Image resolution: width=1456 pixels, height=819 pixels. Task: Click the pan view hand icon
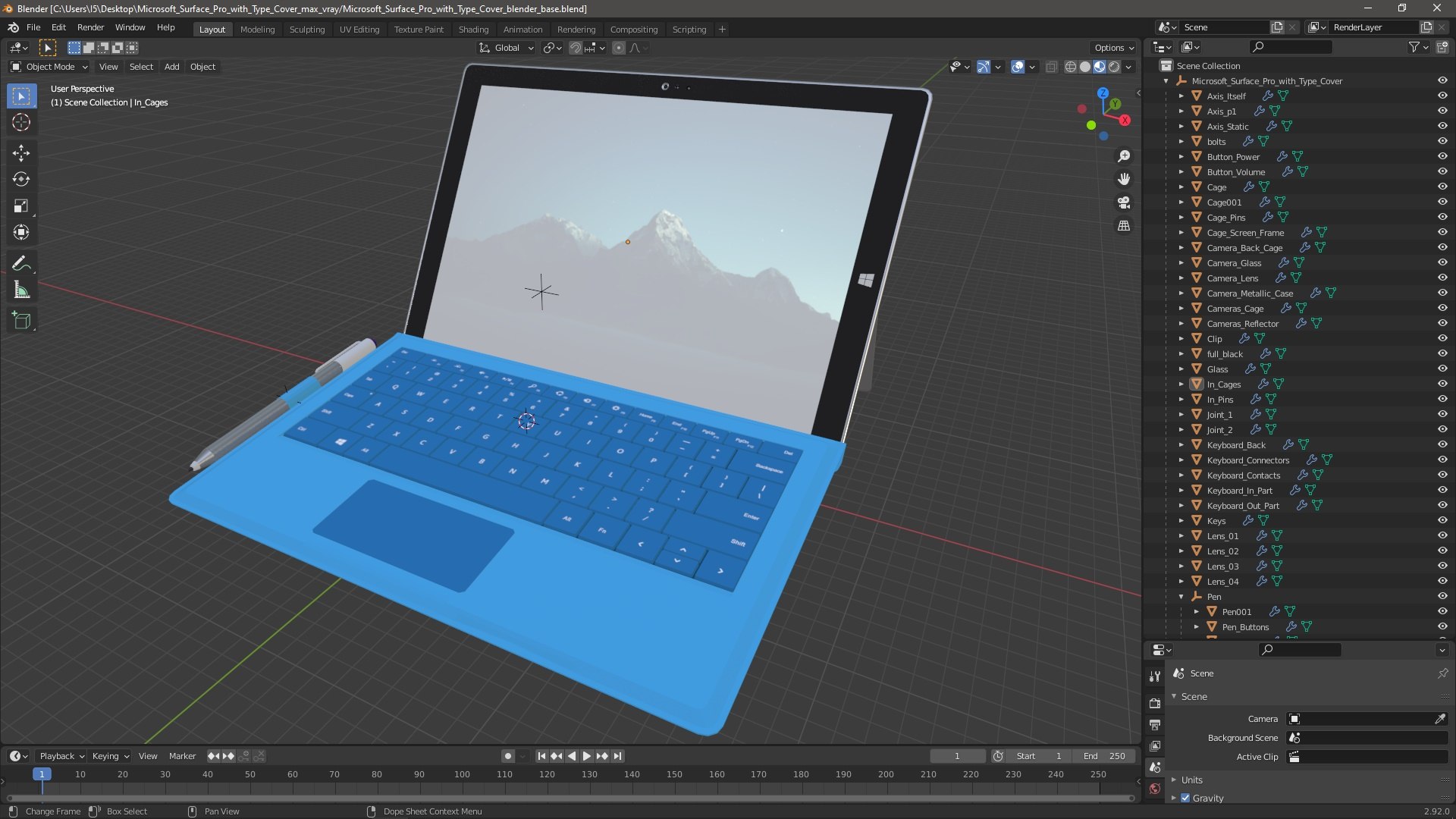click(x=1124, y=179)
